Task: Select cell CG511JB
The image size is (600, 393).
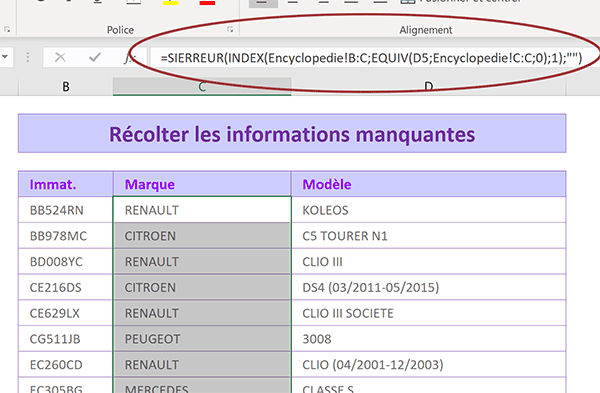Action: tap(66, 339)
